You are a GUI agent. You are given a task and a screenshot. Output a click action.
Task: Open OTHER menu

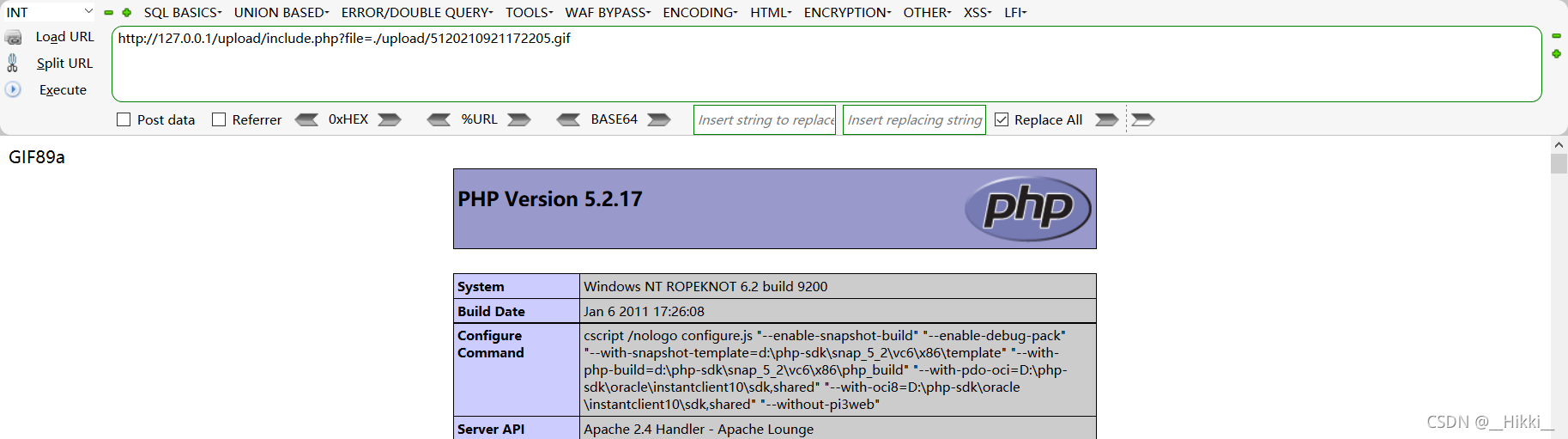(927, 12)
